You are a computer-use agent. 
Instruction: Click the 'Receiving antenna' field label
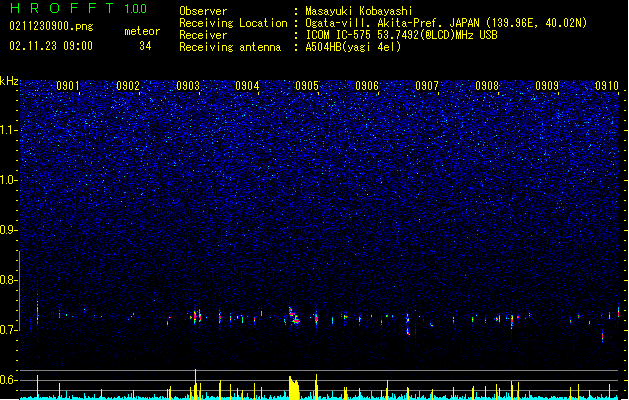tap(230, 47)
